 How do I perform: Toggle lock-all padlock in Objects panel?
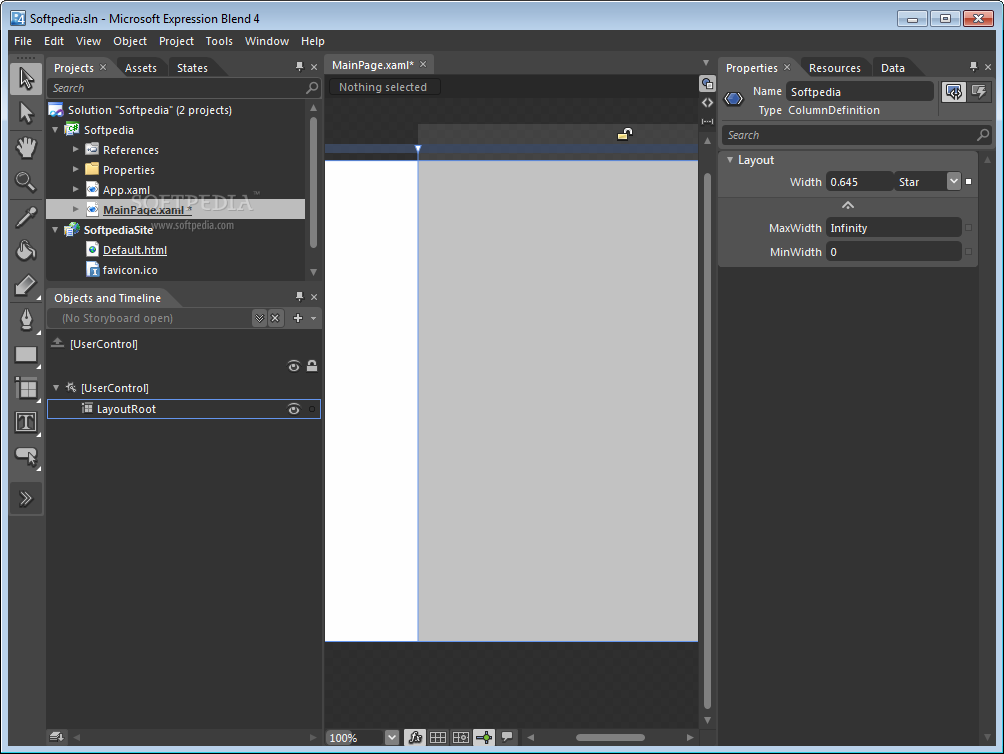[x=312, y=366]
